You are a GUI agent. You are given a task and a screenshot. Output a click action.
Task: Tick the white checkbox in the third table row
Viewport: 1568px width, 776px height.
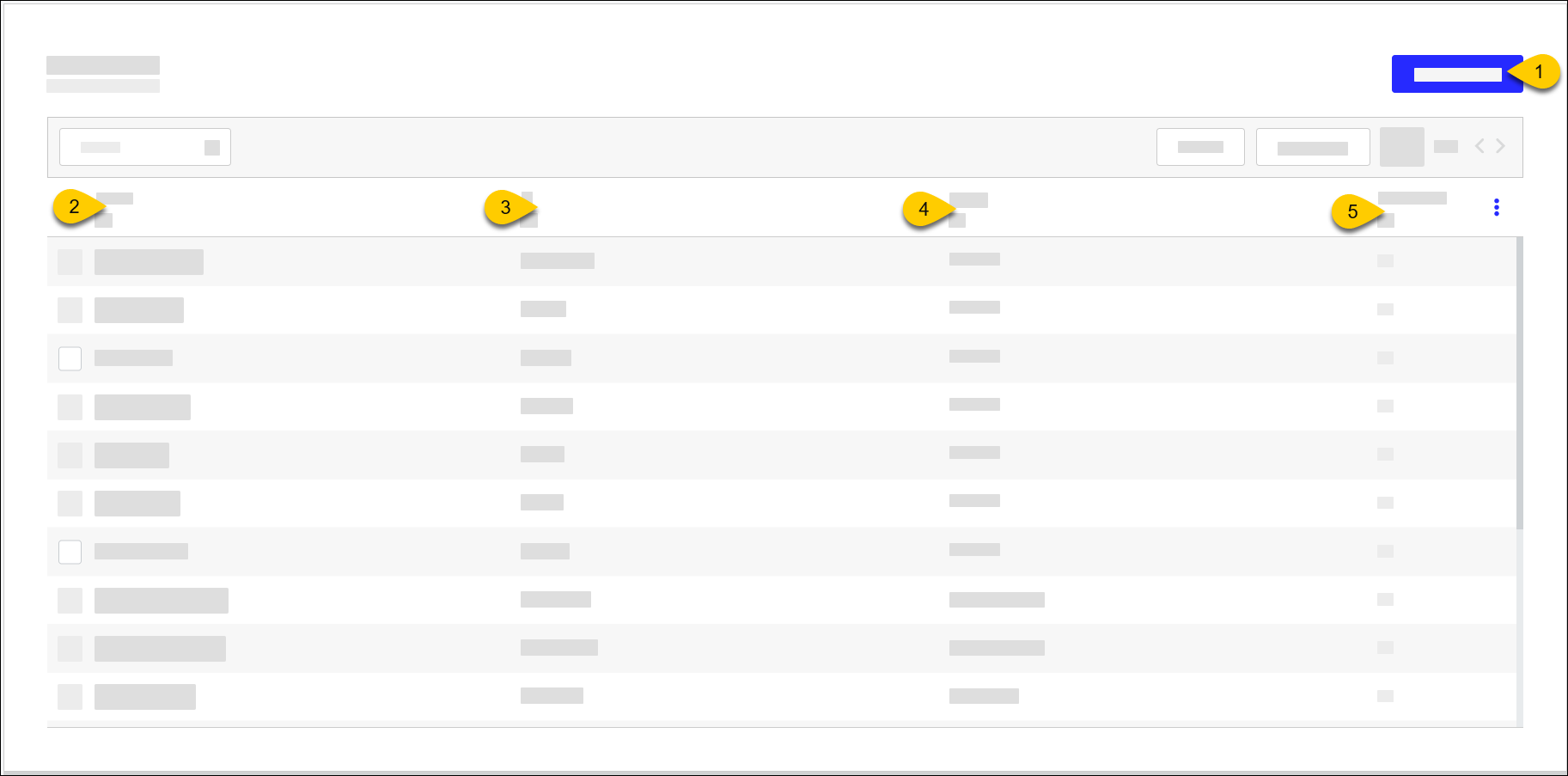point(70,358)
